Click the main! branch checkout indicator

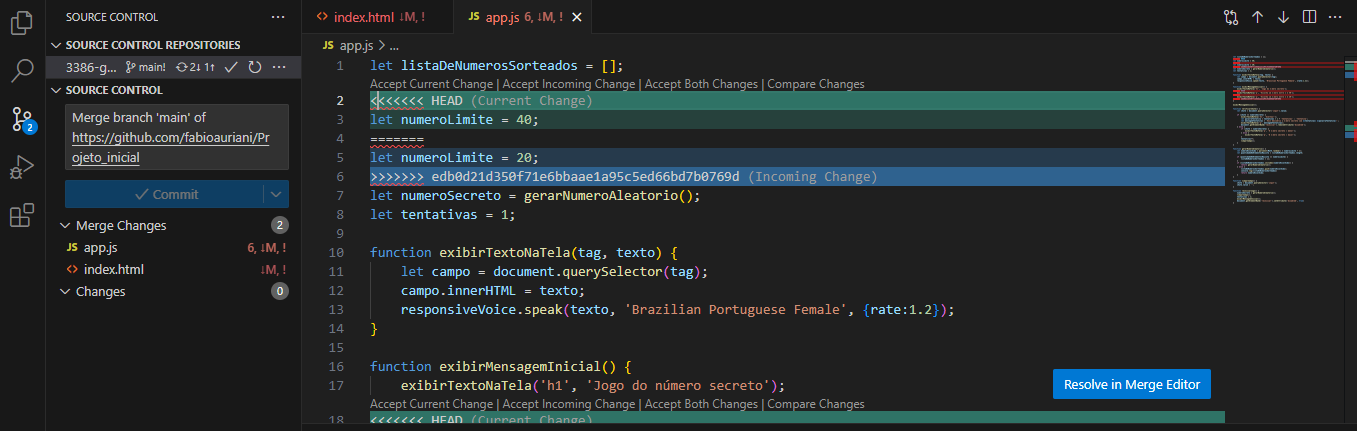(146, 67)
